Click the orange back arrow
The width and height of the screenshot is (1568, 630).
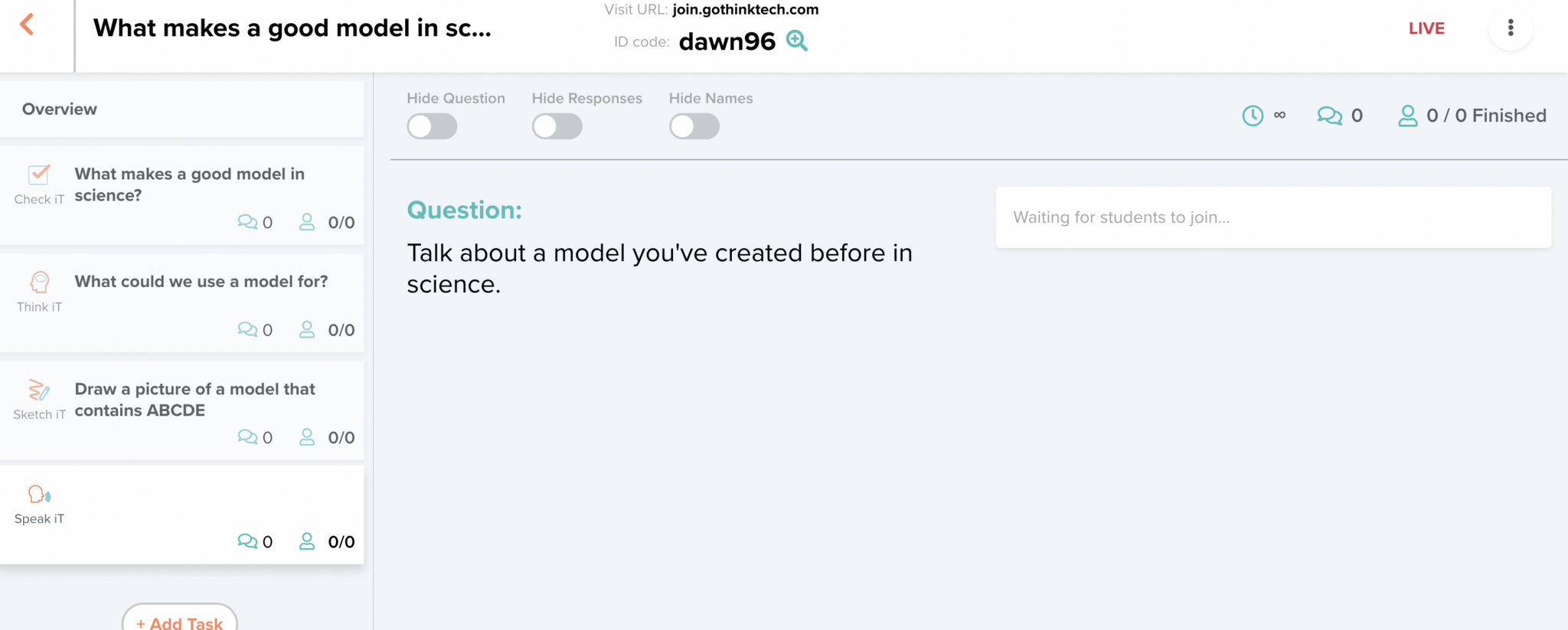(x=27, y=24)
